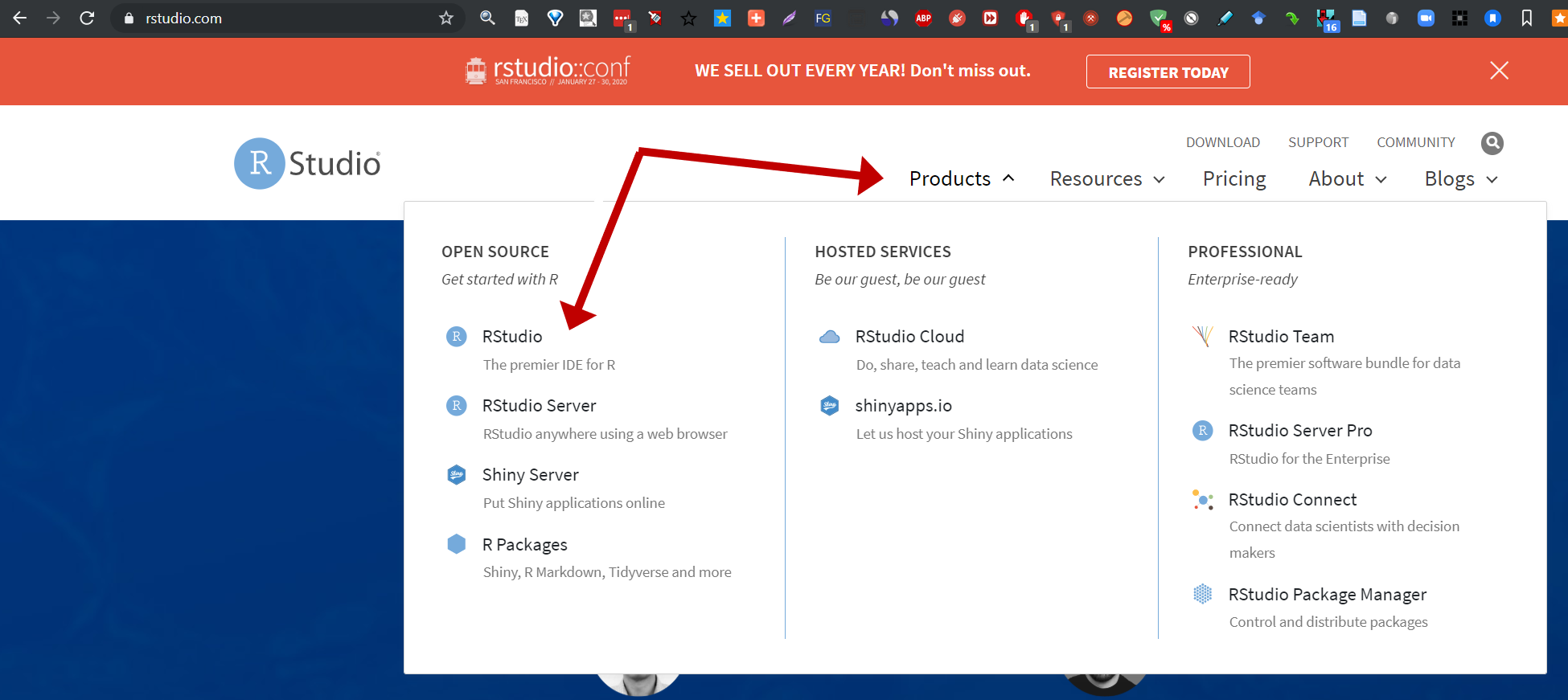Open RStudio Connect product page

1292,500
